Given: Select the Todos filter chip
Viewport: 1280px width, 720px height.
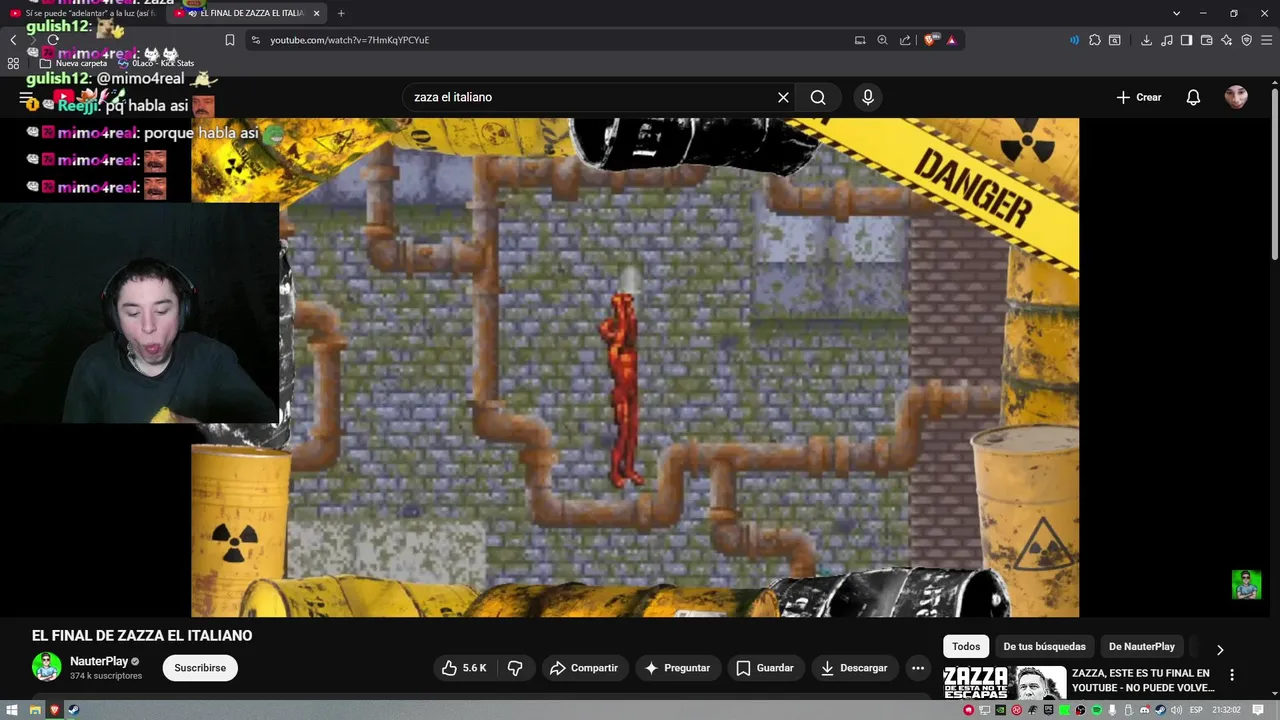Looking at the screenshot, I should 966,646.
